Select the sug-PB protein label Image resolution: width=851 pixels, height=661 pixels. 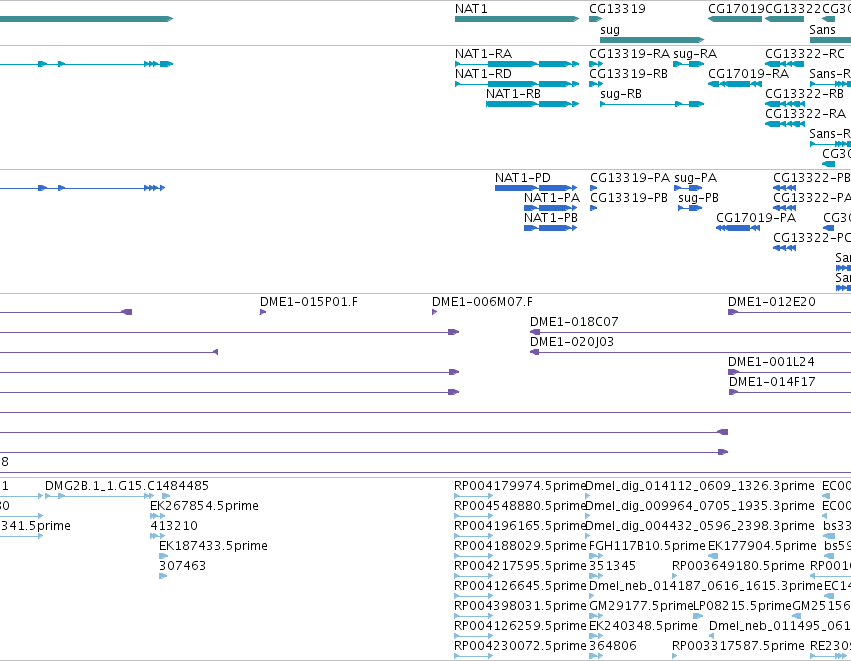(x=698, y=198)
